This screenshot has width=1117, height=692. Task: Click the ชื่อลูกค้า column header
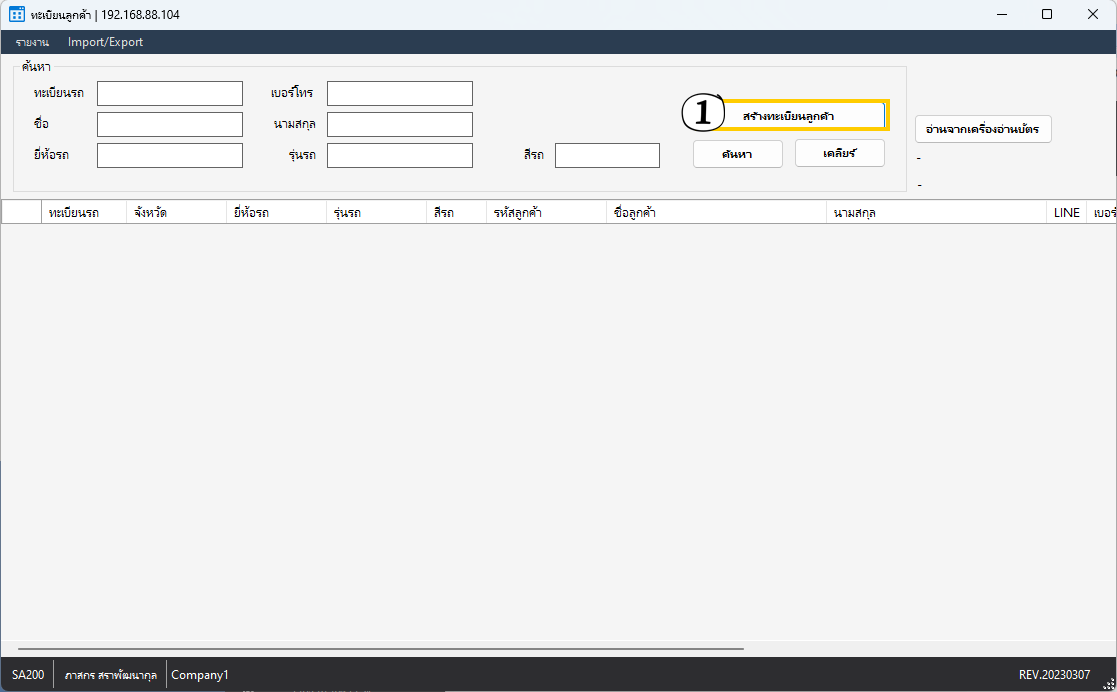pyautogui.click(x=715, y=213)
